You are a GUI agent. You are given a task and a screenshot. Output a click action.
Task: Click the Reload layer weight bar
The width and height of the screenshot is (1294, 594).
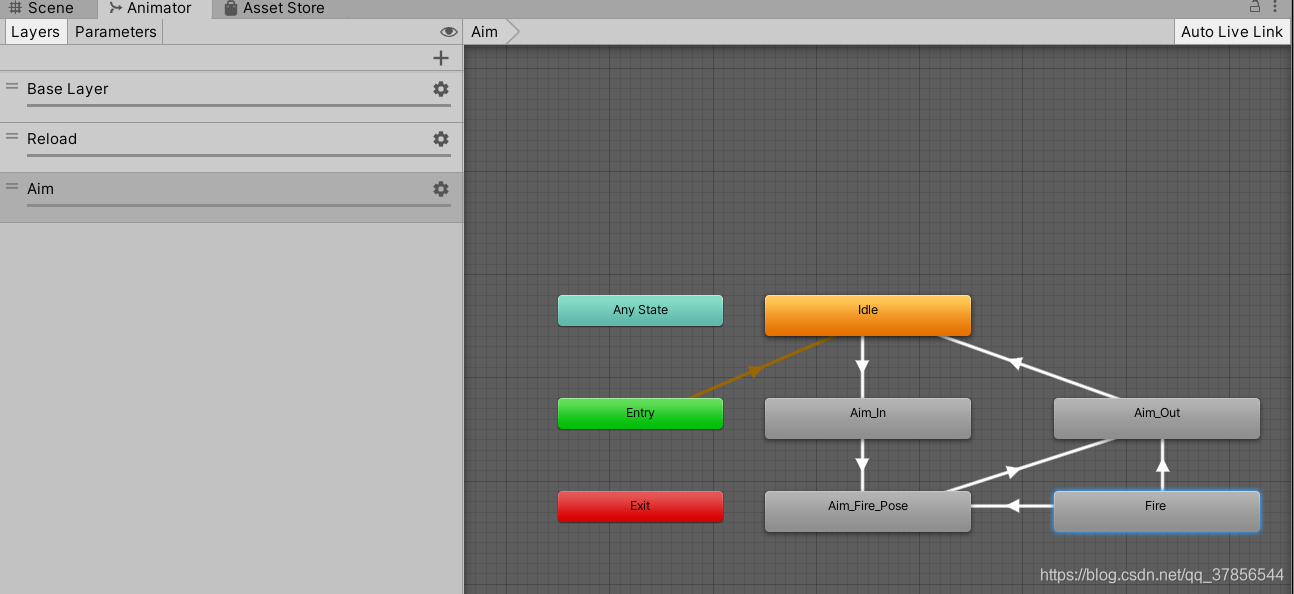tap(239, 155)
